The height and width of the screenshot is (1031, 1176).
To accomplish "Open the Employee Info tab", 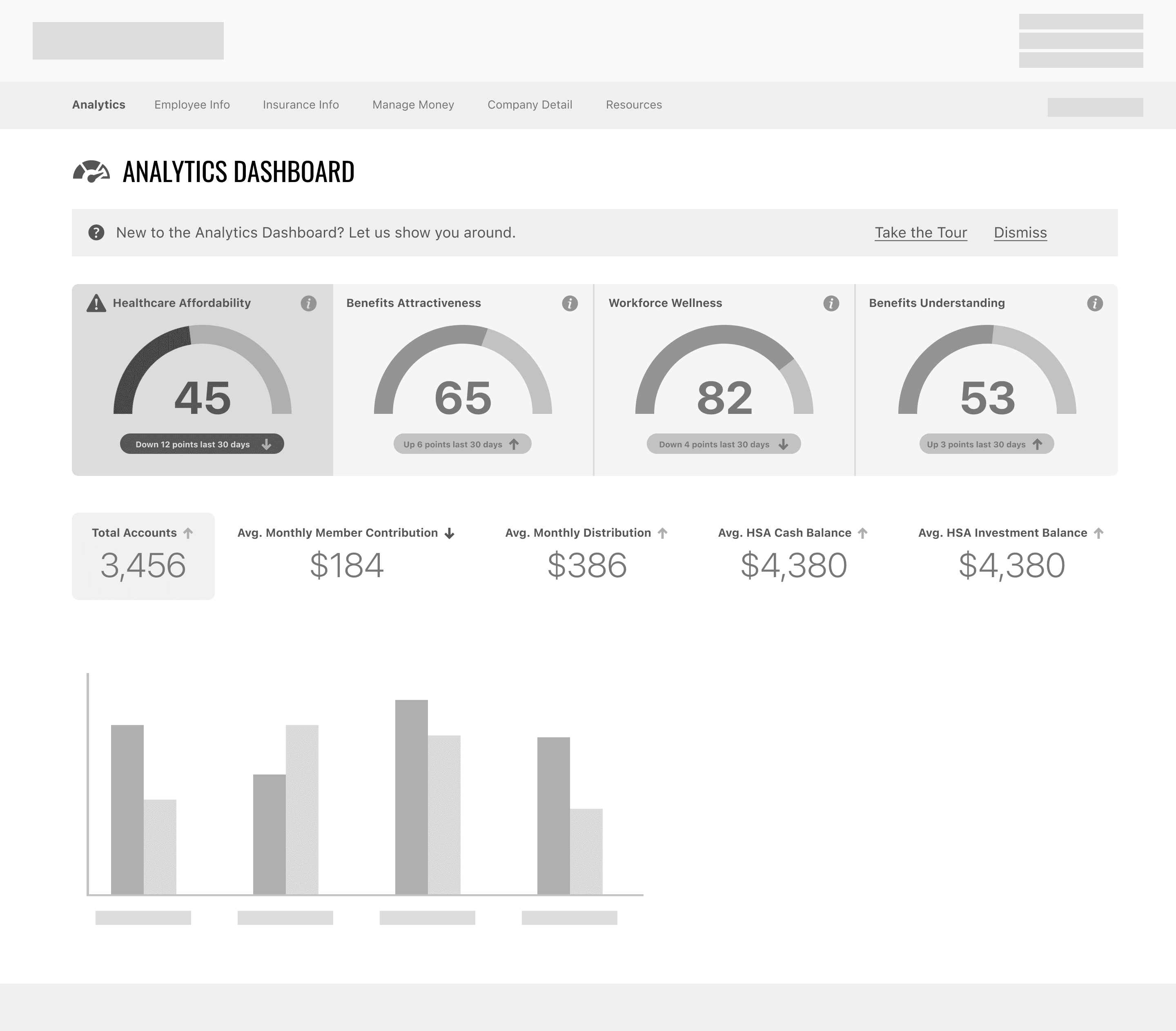I will tap(192, 104).
